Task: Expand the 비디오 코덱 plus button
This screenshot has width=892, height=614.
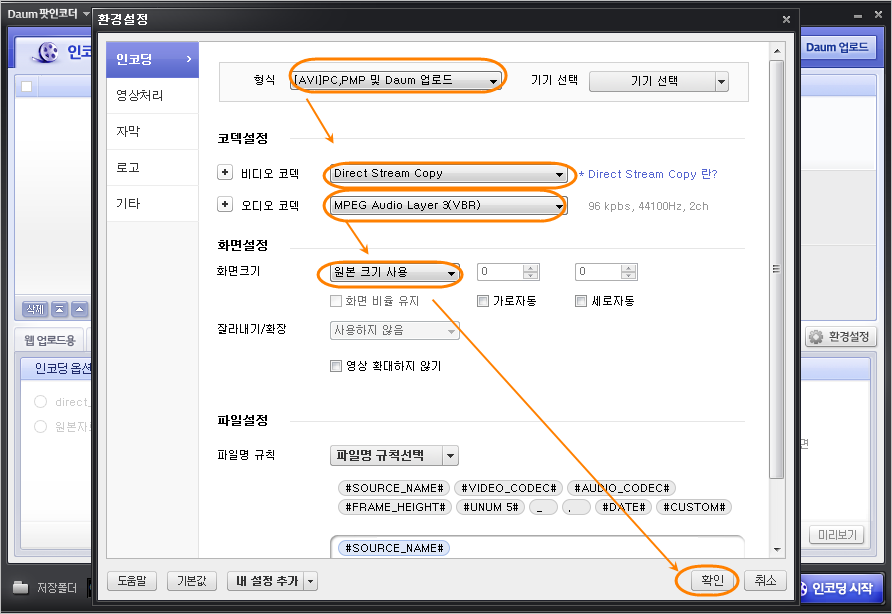Action: coord(225,172)
